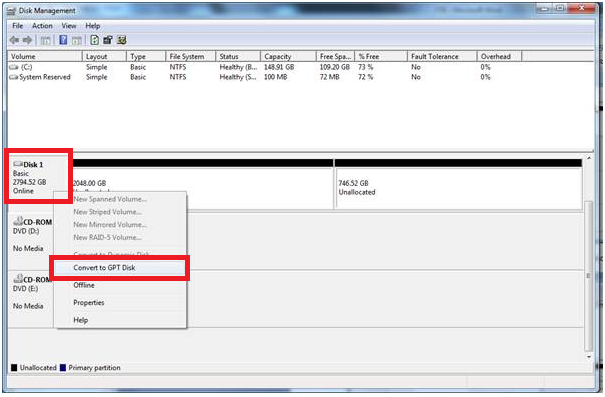
Task: Click the Settings toolbar icon with the checkmark
Action: coord(122,40)
